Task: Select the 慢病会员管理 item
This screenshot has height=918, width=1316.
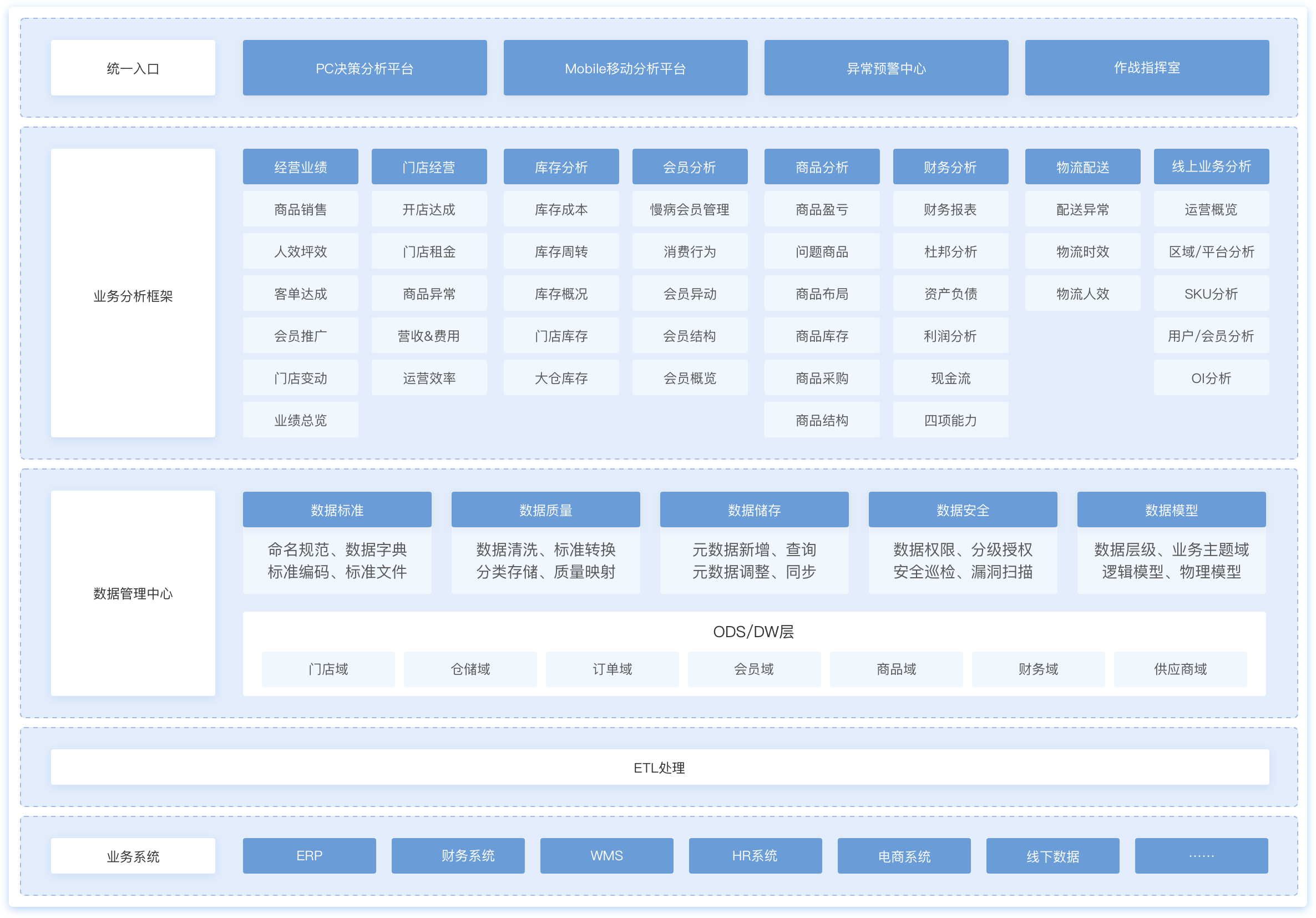Action: coord(690,209)
